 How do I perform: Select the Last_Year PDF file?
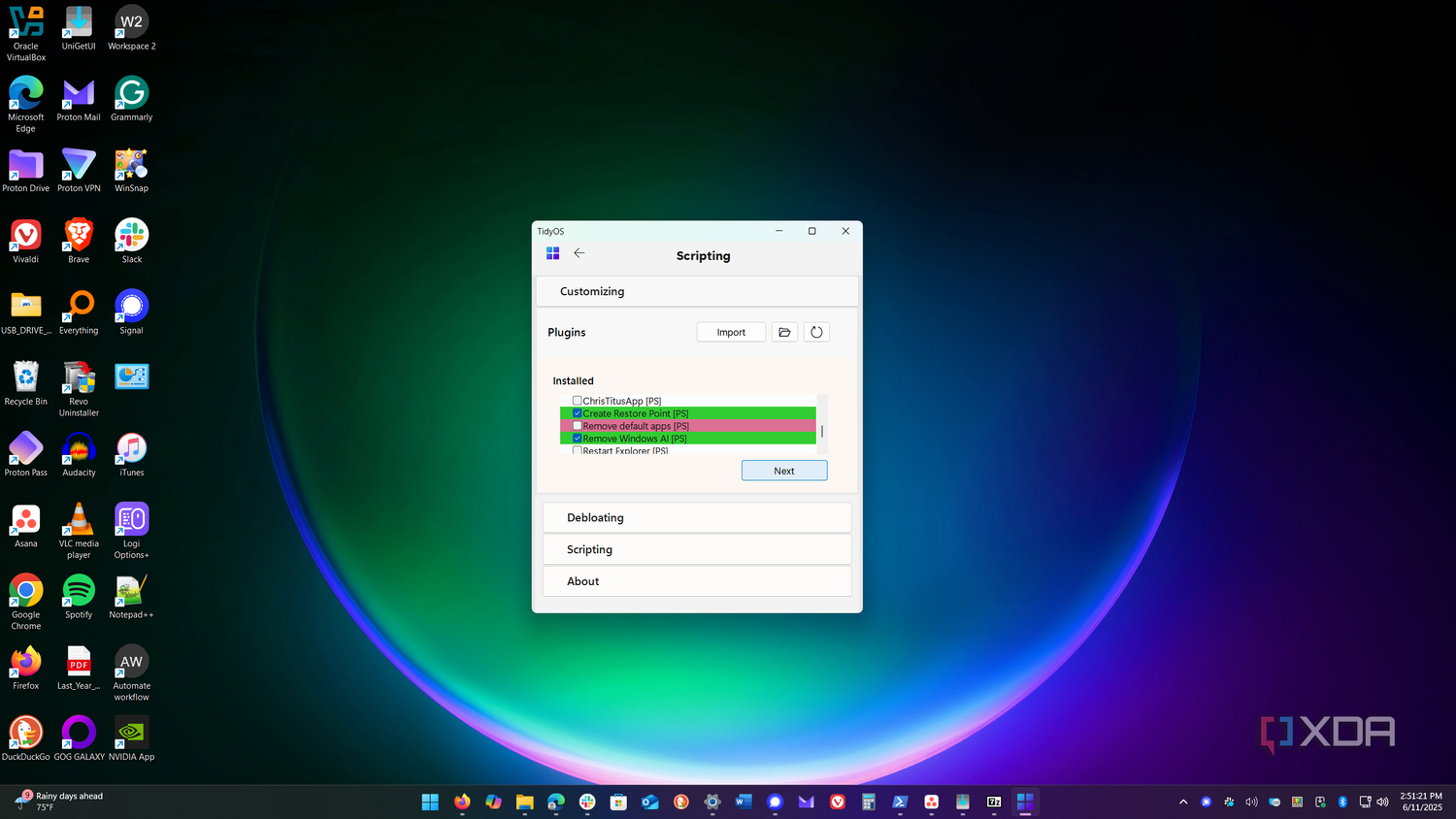click(79, 669)
